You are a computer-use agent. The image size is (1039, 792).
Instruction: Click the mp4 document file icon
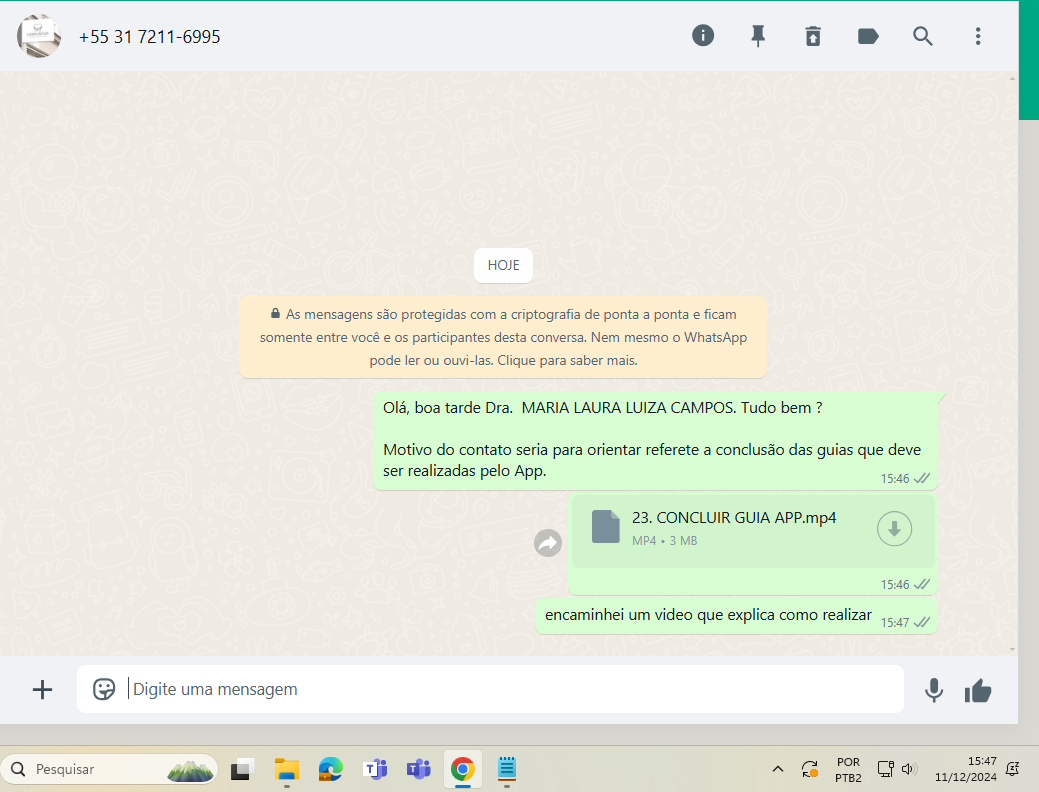coord(605,527)
